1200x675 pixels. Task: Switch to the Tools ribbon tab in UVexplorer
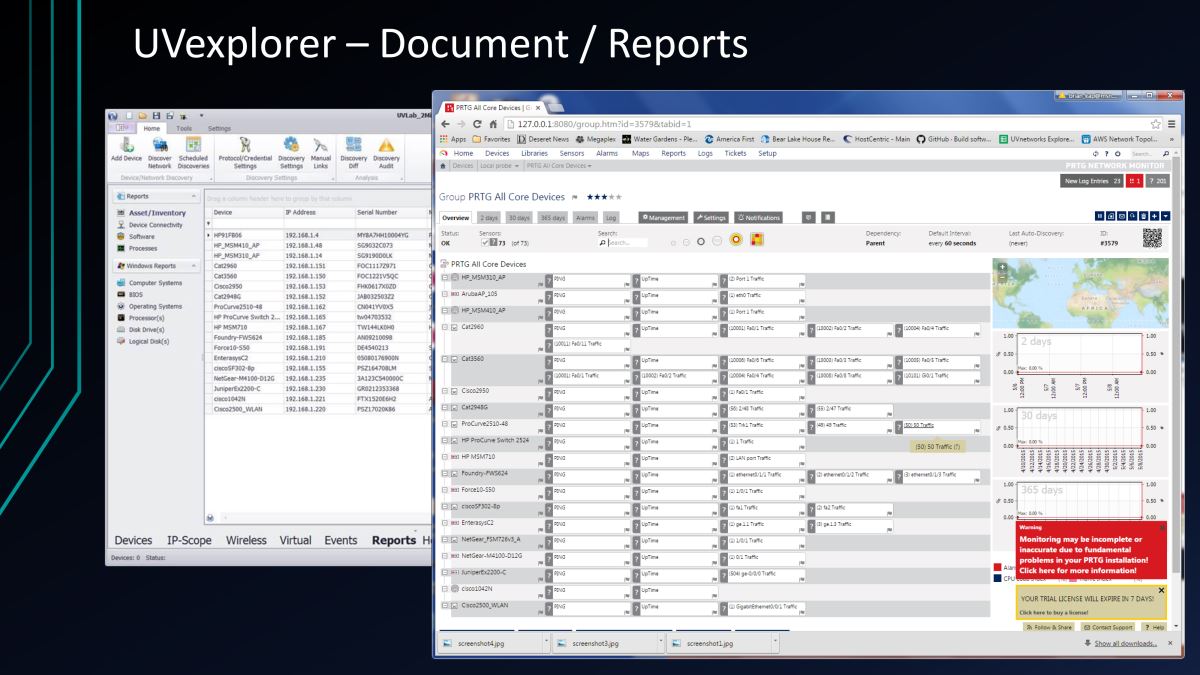[x=184, y=128]
